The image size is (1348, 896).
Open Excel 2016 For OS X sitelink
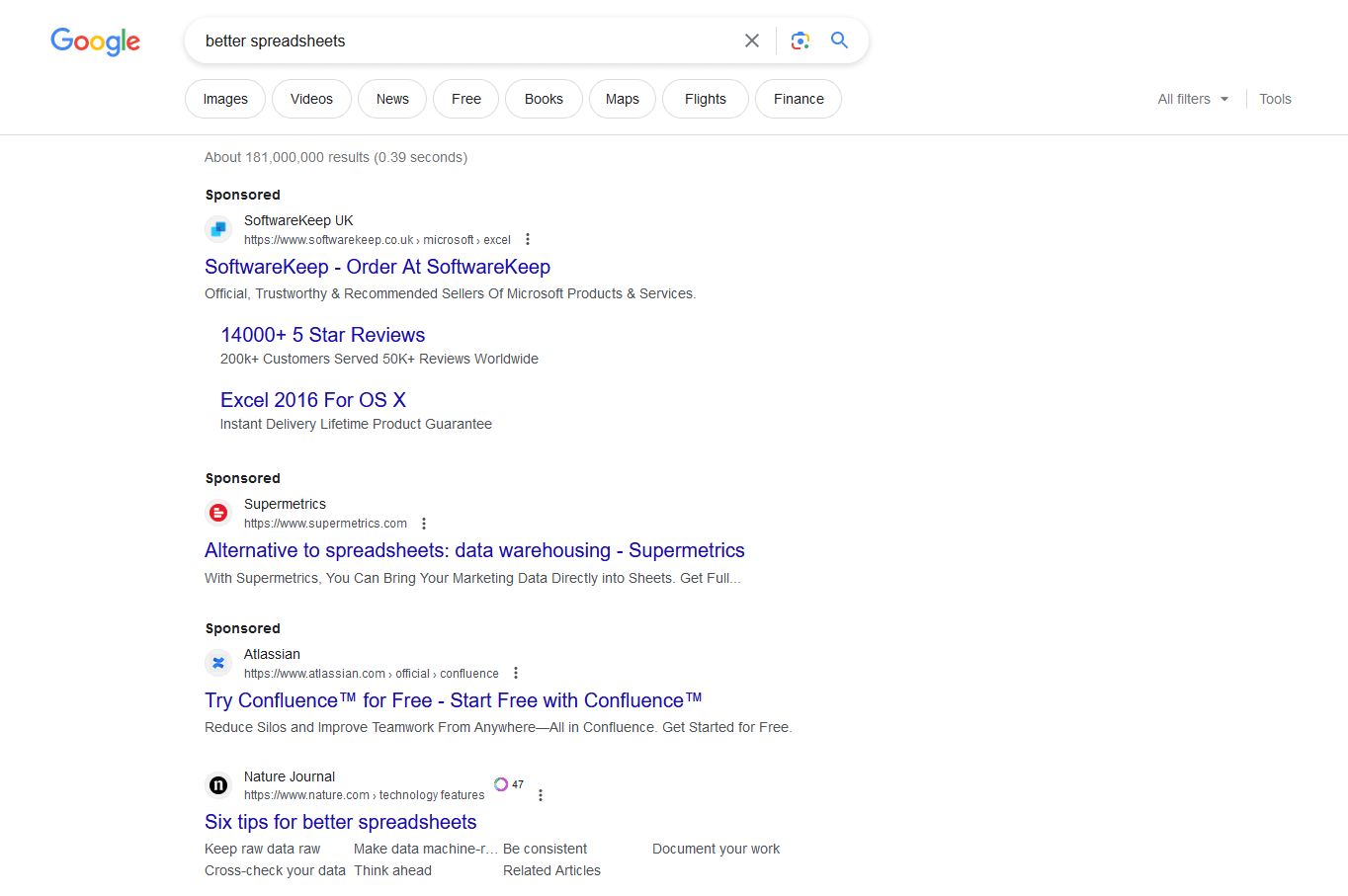(313, 400)
